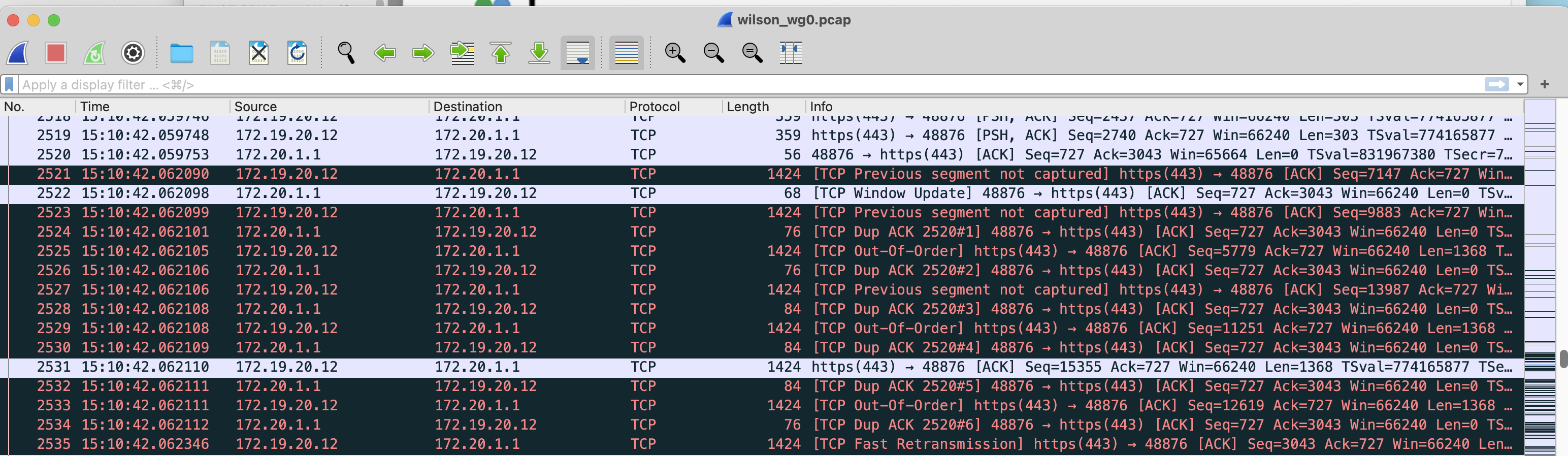Toggle auto-scroll during live capture
The height and width of the screenshot is (456, 1568).
[577, 53]
